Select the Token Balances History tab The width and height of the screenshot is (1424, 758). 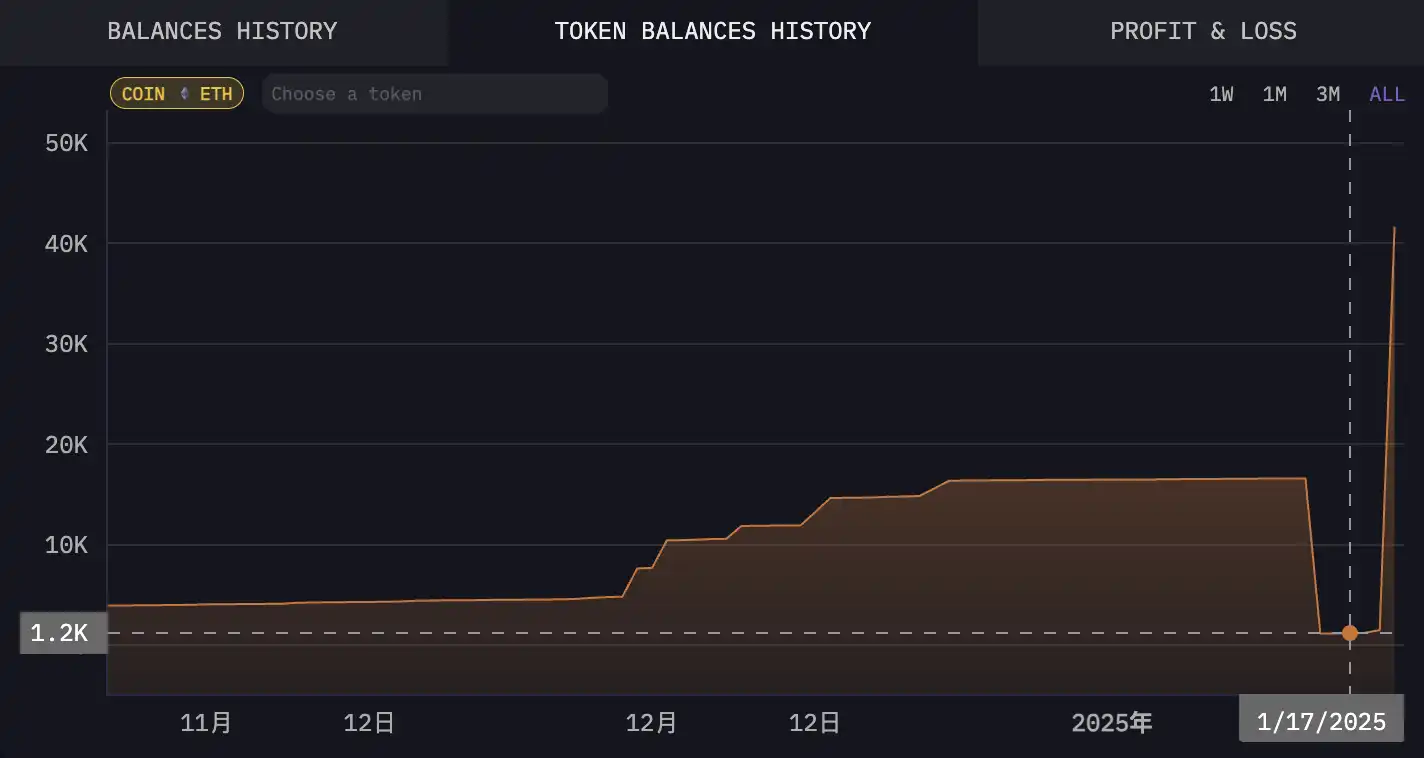[x=712, y=31]
